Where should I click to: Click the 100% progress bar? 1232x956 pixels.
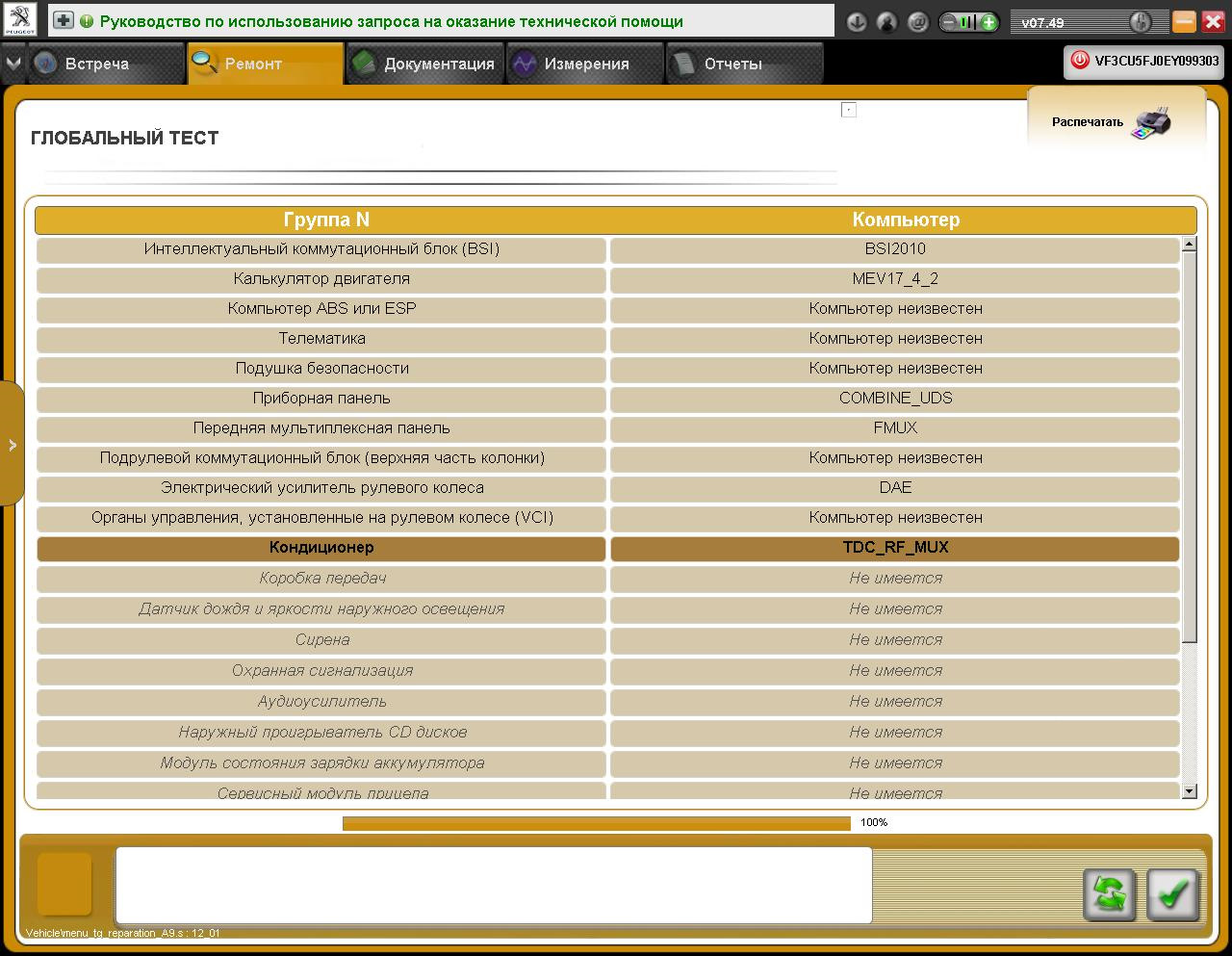pos(596,823)
